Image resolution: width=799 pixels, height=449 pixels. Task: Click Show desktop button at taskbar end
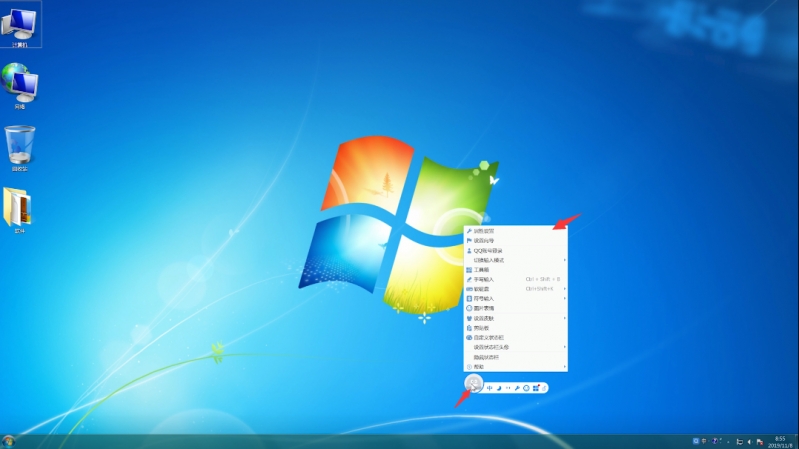tap(797, 441)
